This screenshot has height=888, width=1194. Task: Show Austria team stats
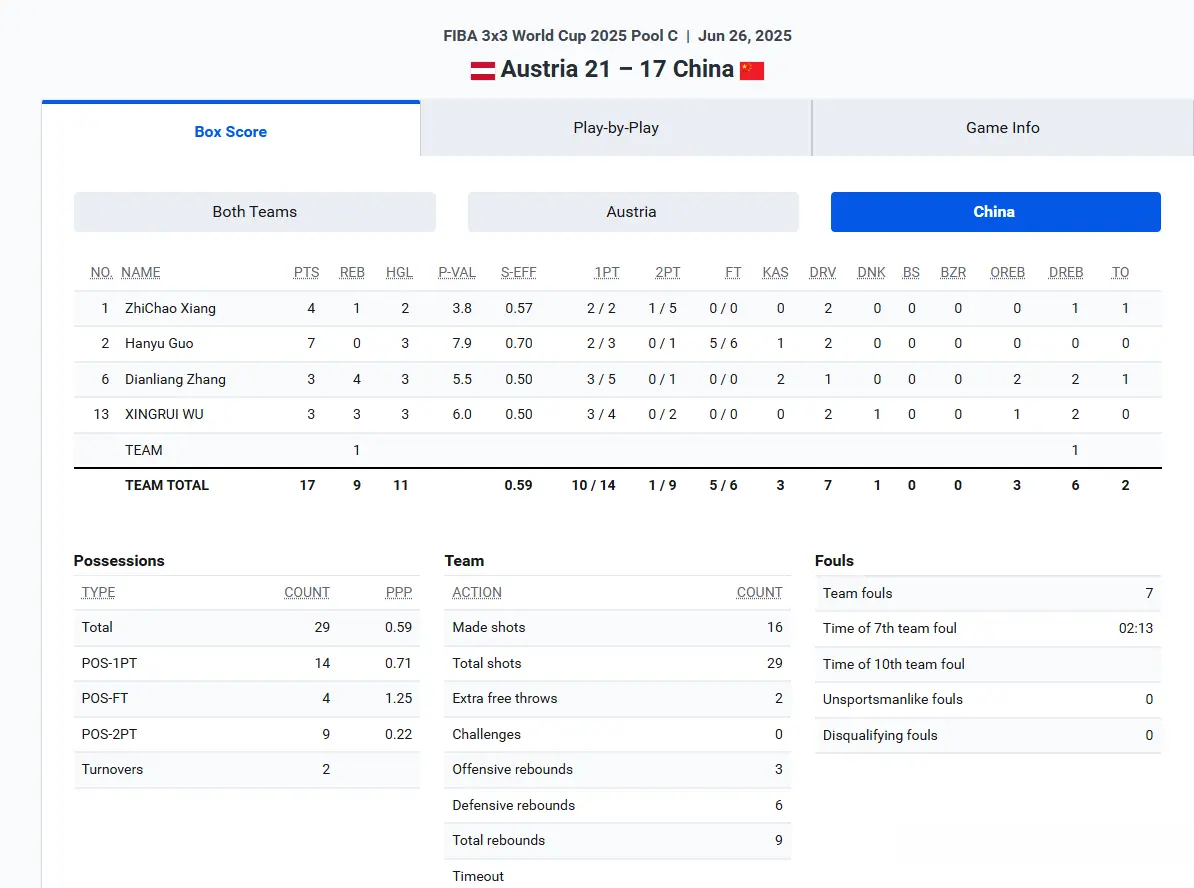tap(632, 212)
